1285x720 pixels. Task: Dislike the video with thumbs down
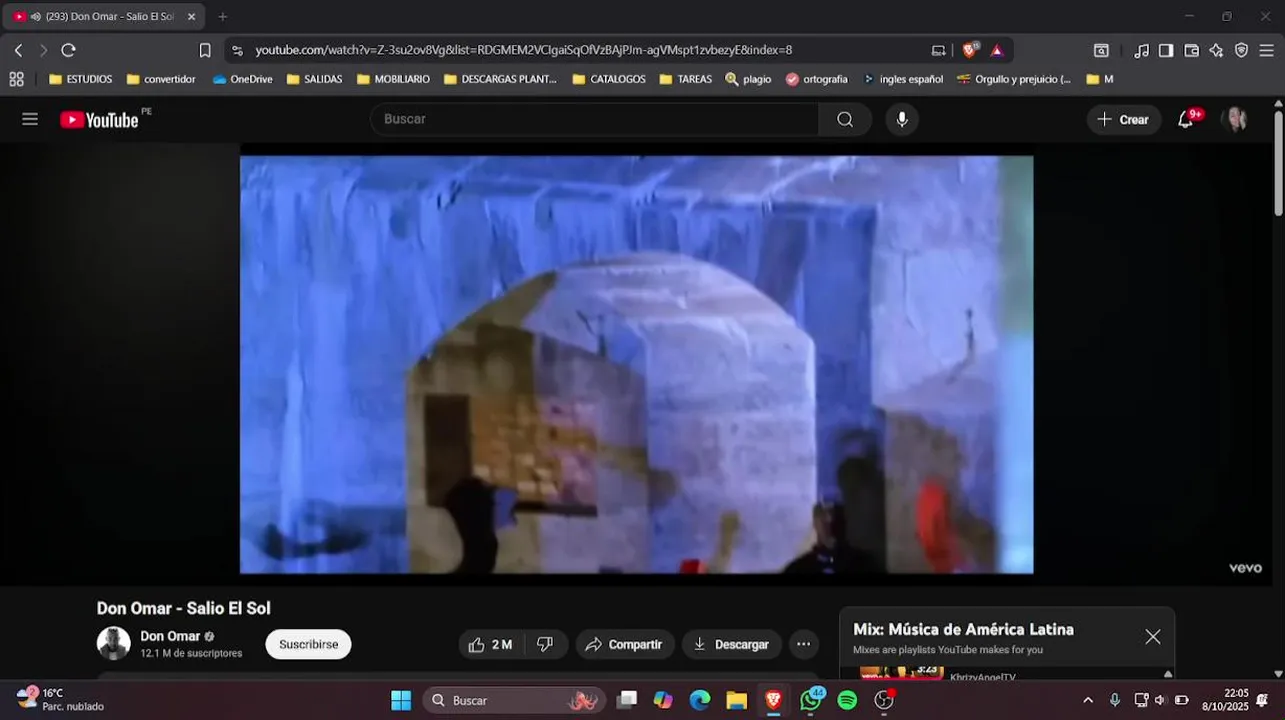click(x=545, y=644)
